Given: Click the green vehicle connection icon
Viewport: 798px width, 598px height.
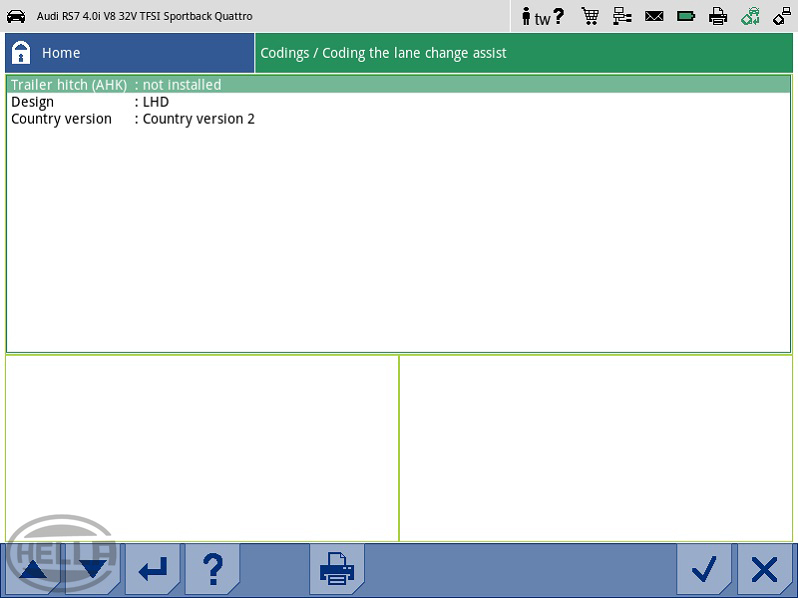Looking at the screenshot, I should pyautogui.click(x=750, y=16).
